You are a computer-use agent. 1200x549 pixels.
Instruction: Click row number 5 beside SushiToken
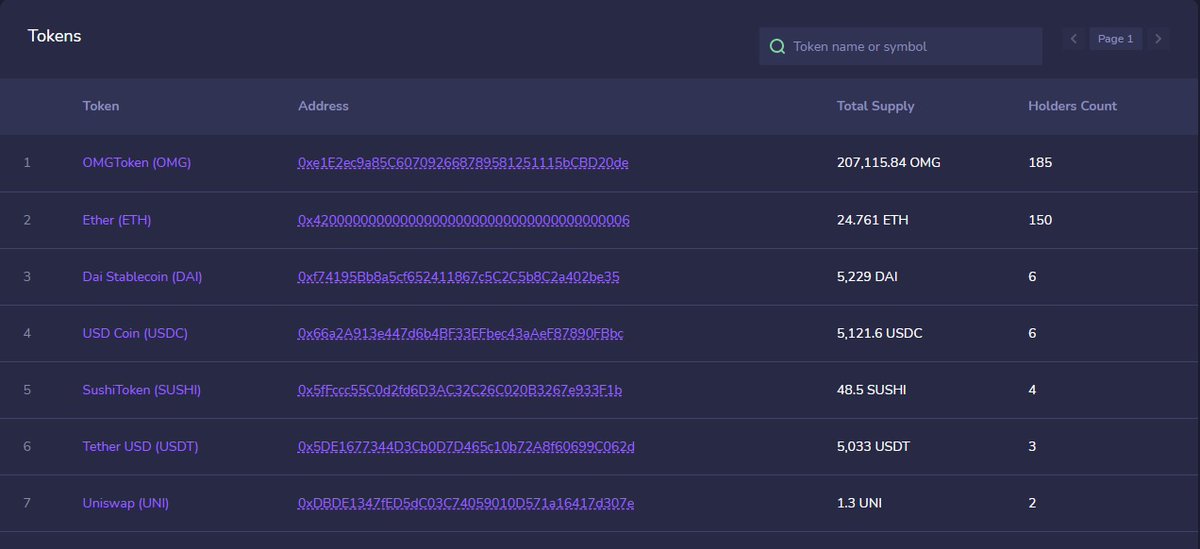[27, 390]
